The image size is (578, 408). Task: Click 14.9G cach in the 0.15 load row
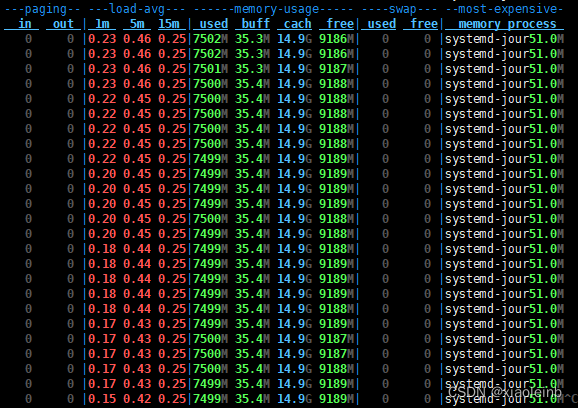click(294, 399)
